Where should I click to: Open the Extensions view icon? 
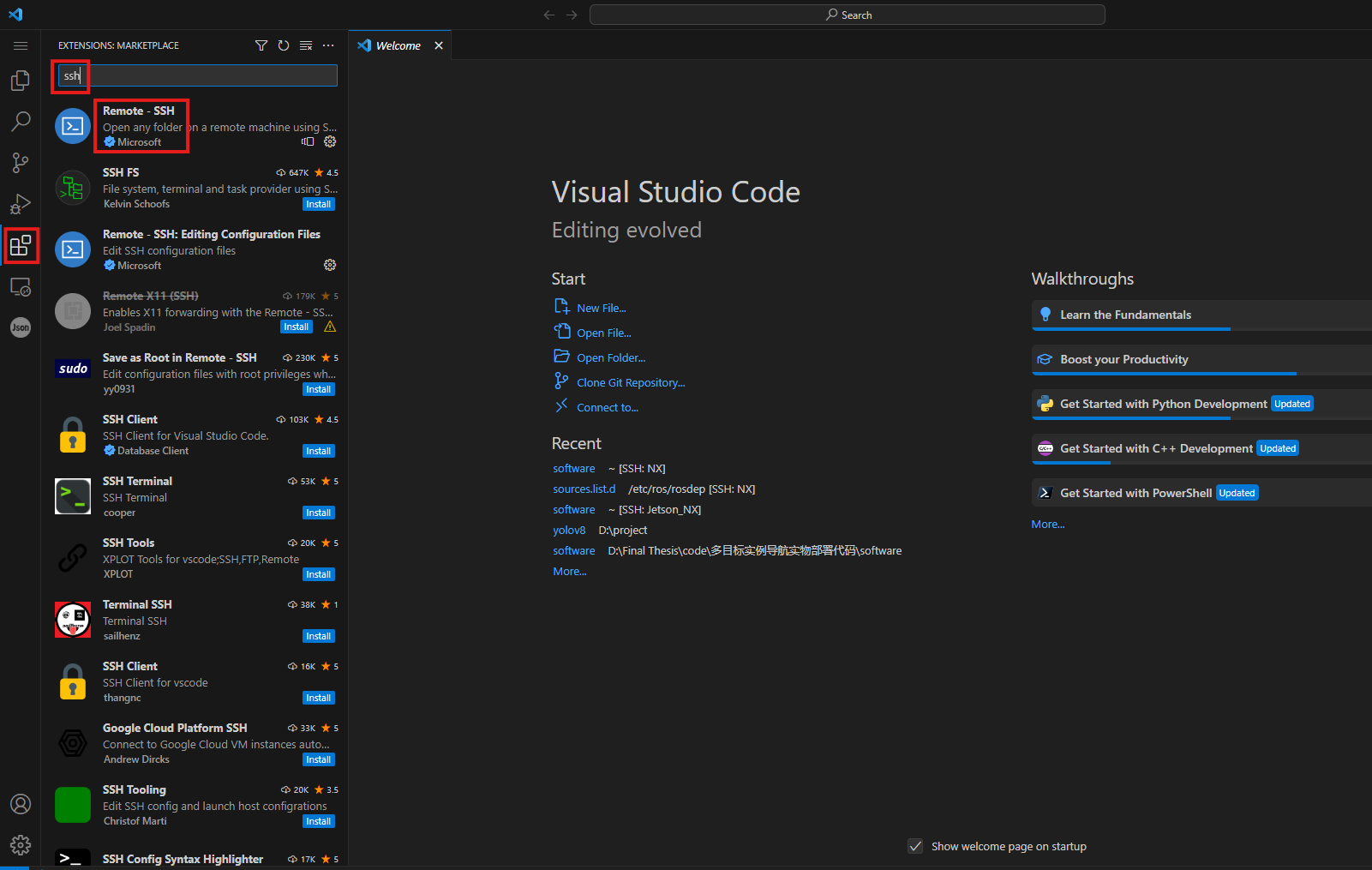[21, 246]
